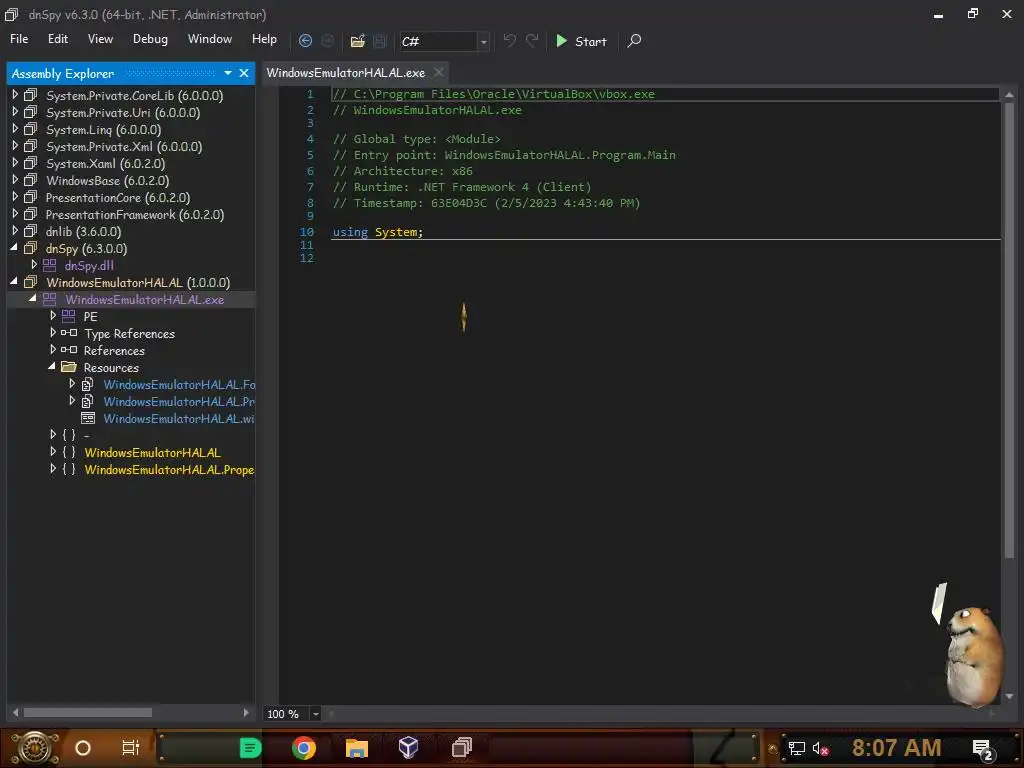The height and width of the screenshot is (768, 1024).
Task: Click the 'using System;' code line
Action: 377,232
